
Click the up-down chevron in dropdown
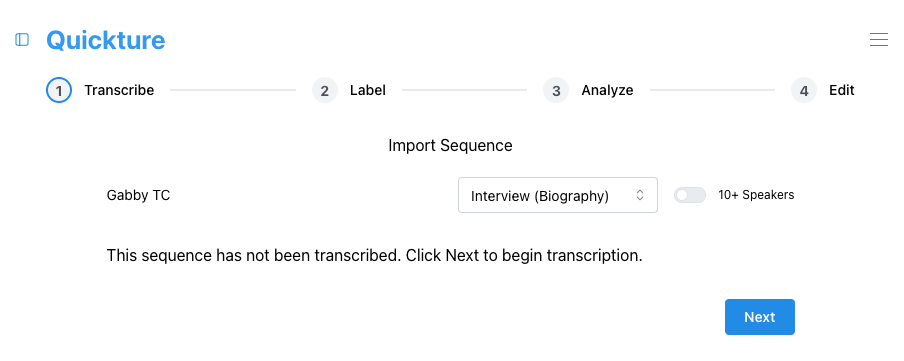(x=639, y=195)
